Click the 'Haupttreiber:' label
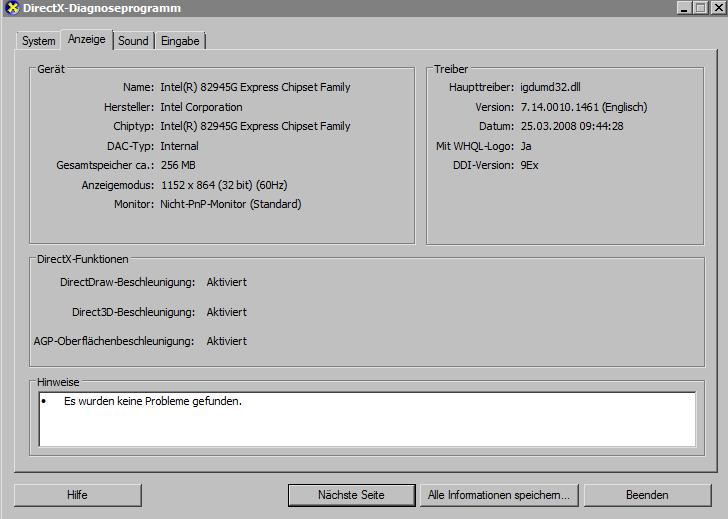The height and width of the screenshot is (519, 728). [481, 87]
